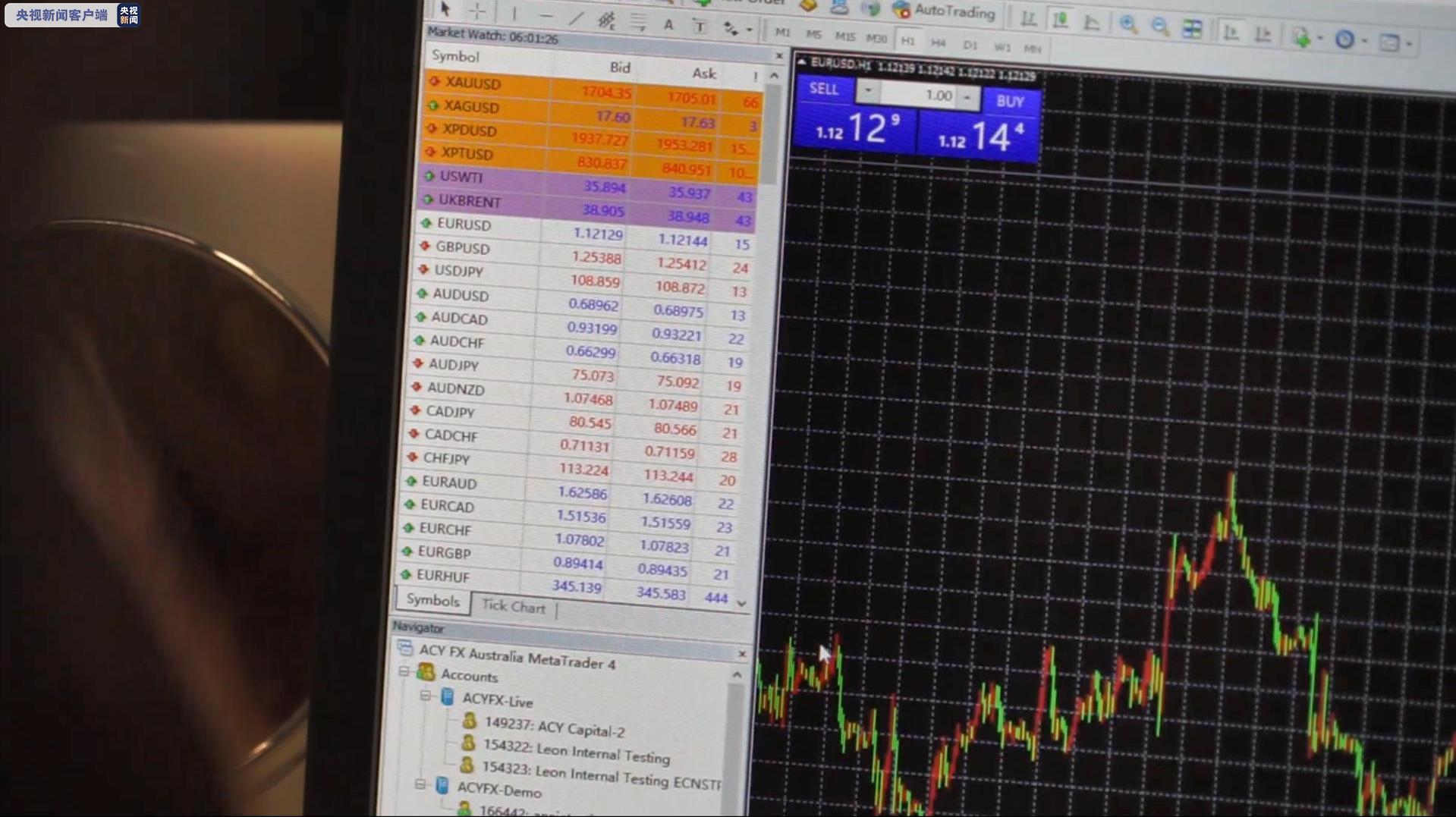Select the Equidistant Channel tool
Image resolution: width=1456 pixels, height=817 pixels.
pyautogui.click(x=606, y=20)
